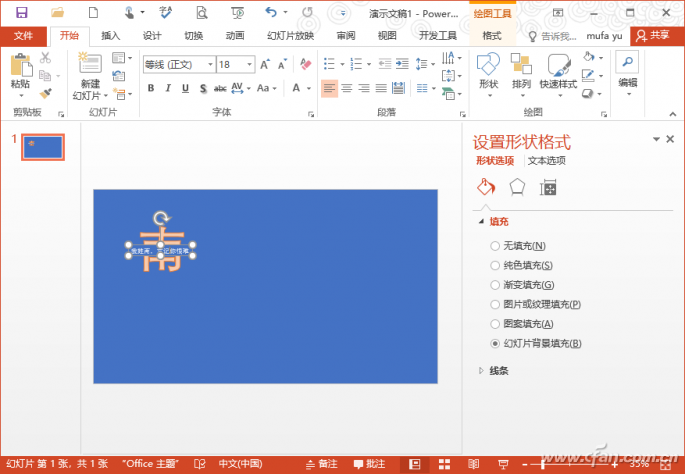Image resolution: width=685 pixels, height=474 pixels.
Task: Open the Arrange menu
Action: (x=521, y=74)
